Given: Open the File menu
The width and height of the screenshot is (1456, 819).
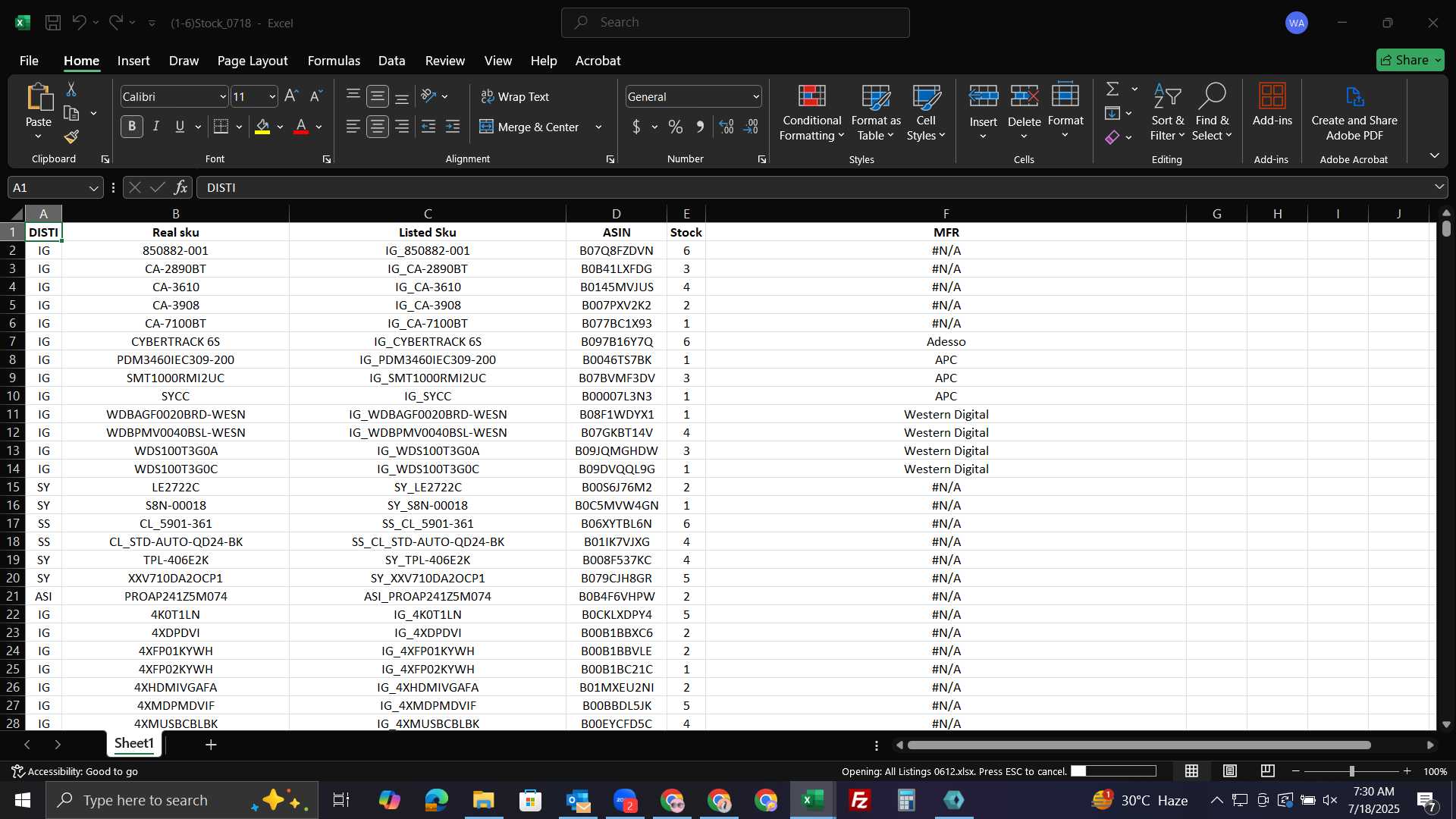Looking at the screenshot, I should (29, 61).
